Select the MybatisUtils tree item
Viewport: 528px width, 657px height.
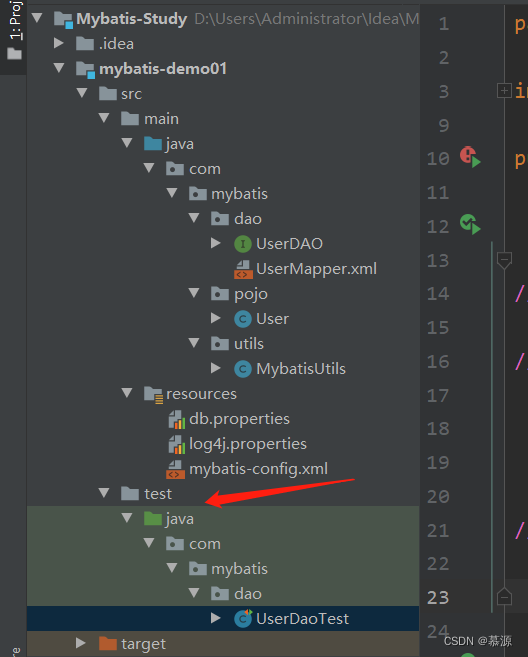pyautogui.click(x=301, y=368)
